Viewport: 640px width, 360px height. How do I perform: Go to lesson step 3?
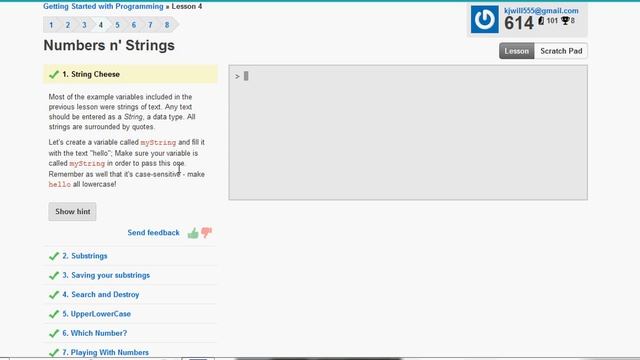[x=84, y=25]
